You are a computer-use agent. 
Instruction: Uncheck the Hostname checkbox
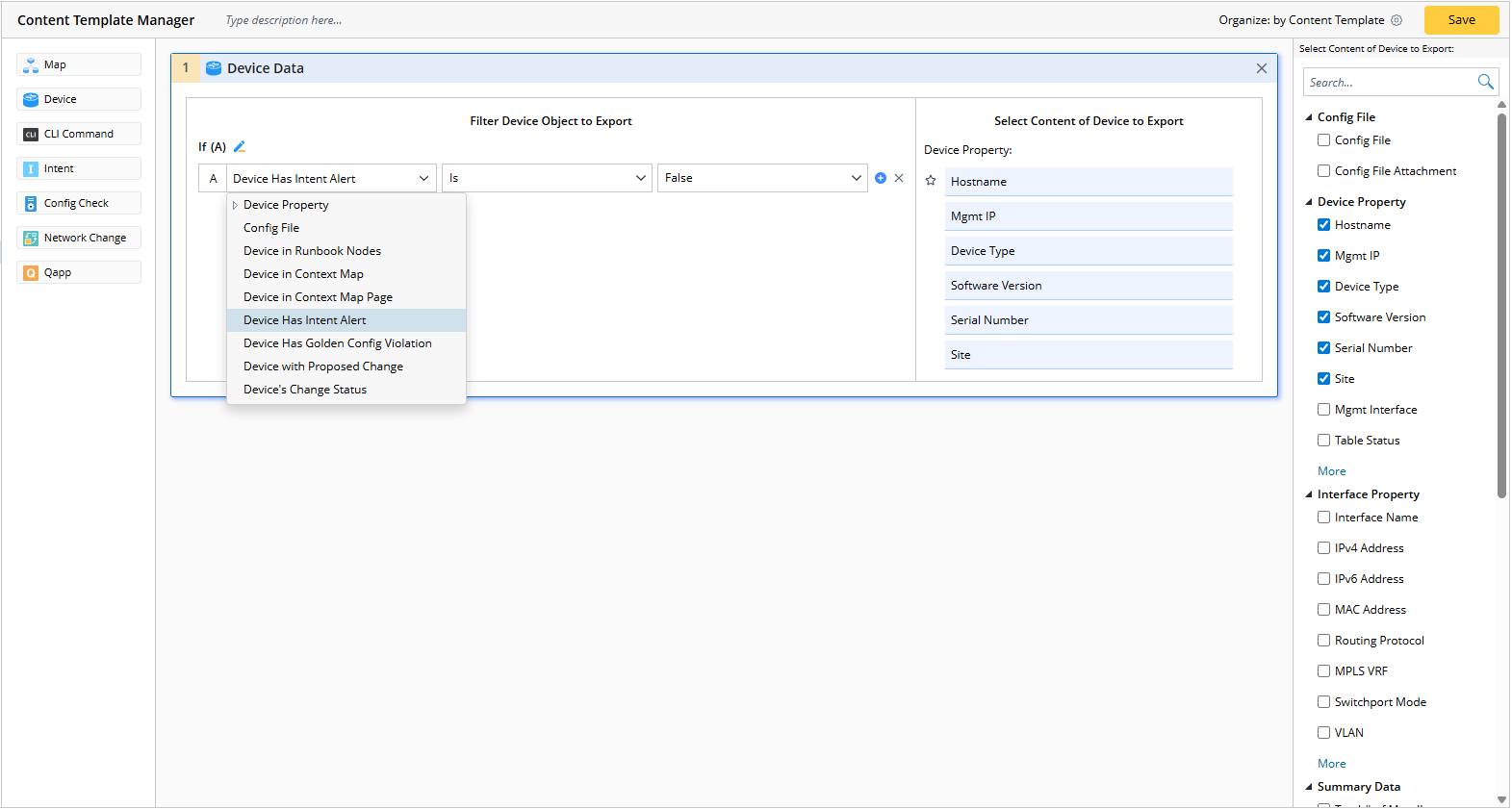[1323, 225]
